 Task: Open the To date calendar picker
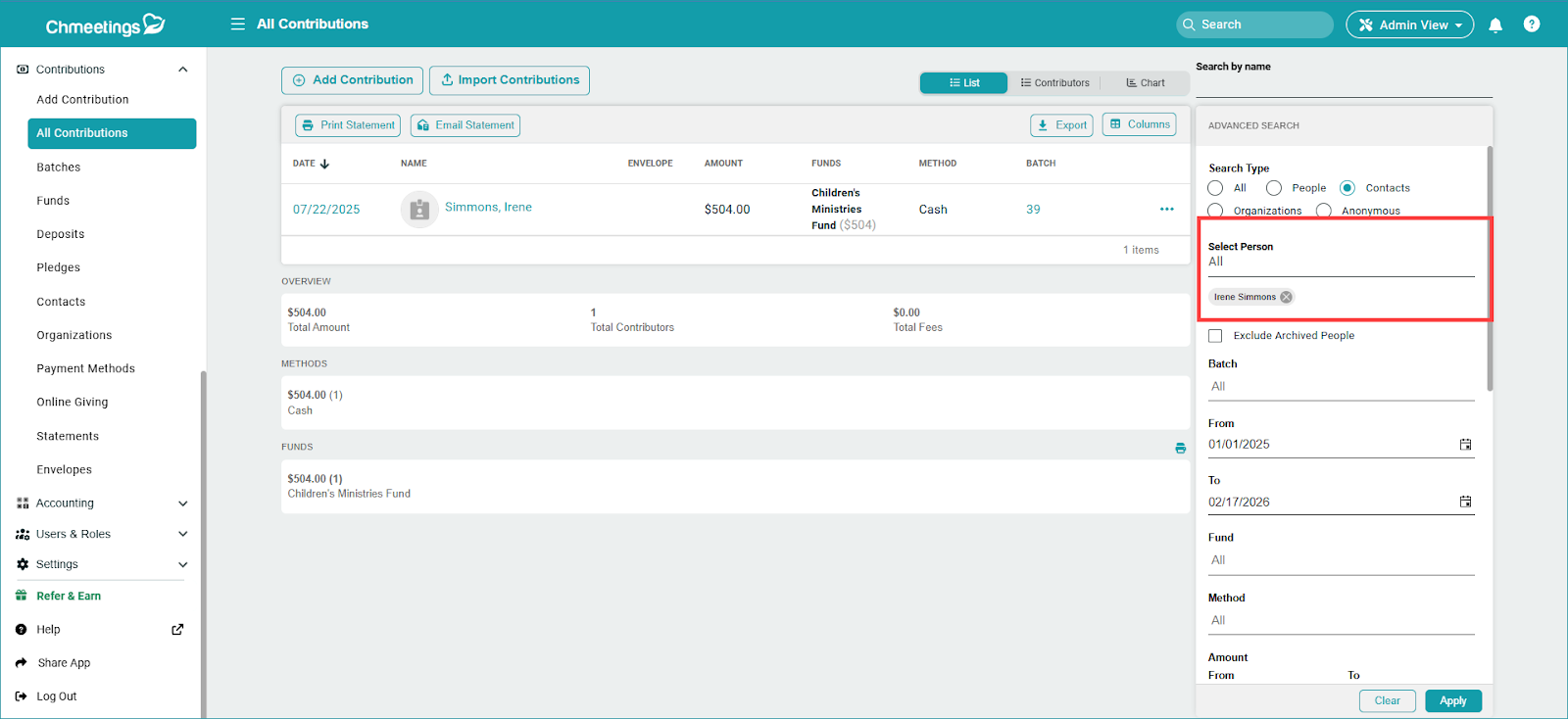[1465, 502]
